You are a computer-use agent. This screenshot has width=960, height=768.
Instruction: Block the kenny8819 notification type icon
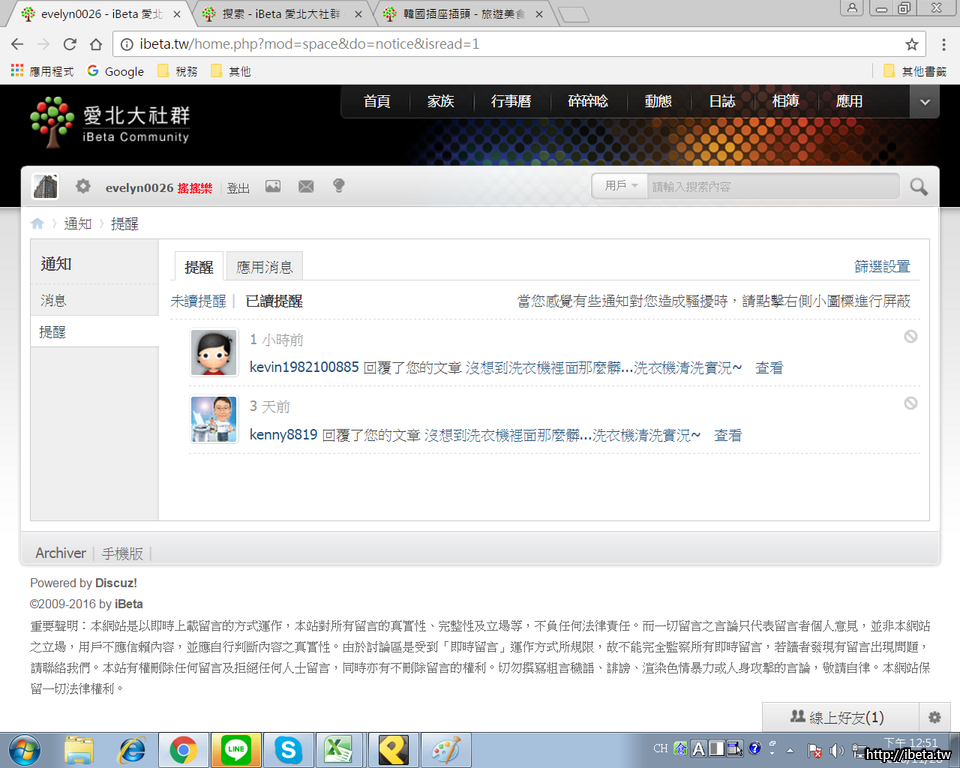(x=910, y=403)
